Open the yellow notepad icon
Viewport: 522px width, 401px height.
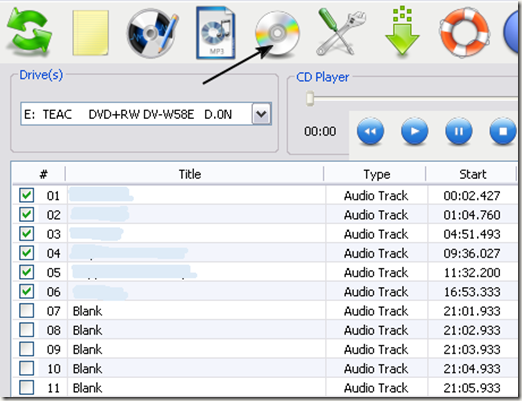tap(91, 32)
